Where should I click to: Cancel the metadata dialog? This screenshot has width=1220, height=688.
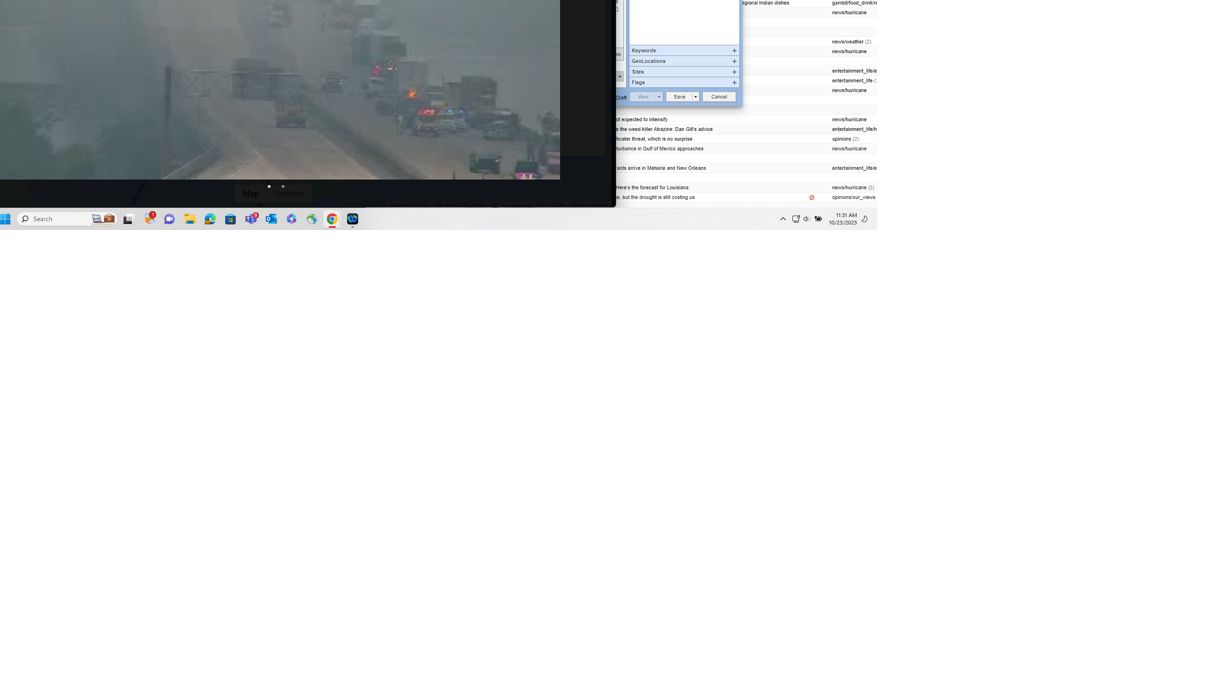point(719,97)
